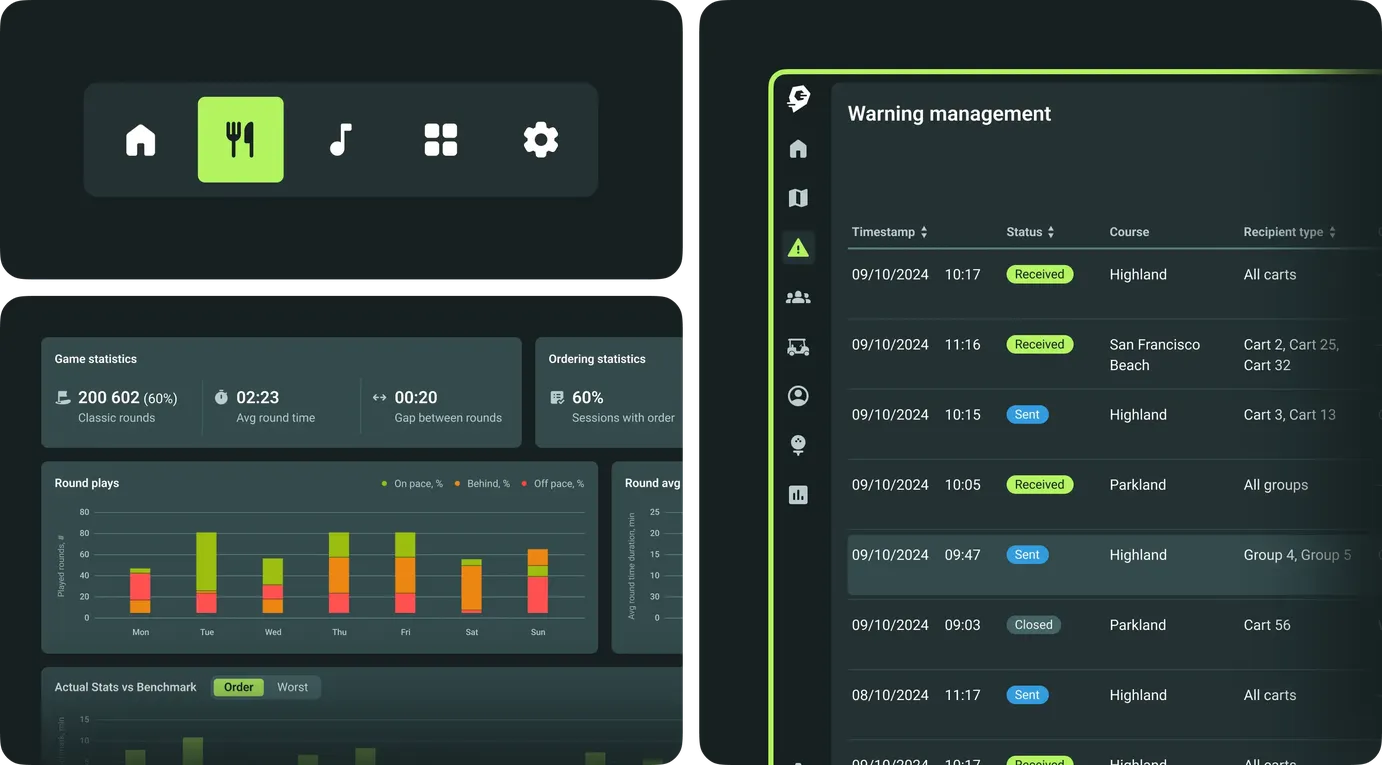Image resolution: width=1382 pixels, height=765 pixels.
Task: Open settings with the gear icon
Action: 541,140
